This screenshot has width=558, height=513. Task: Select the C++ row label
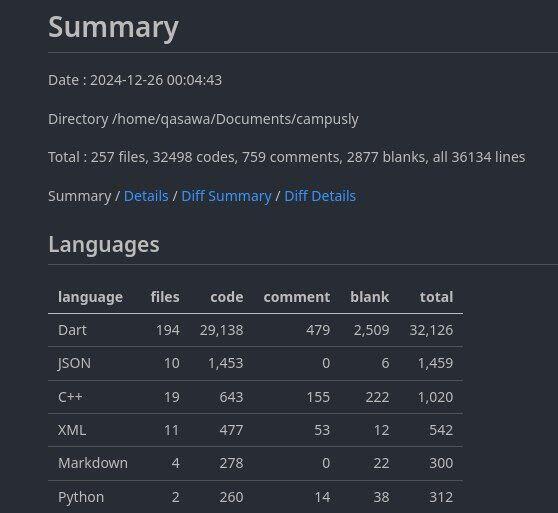(70, 397)
